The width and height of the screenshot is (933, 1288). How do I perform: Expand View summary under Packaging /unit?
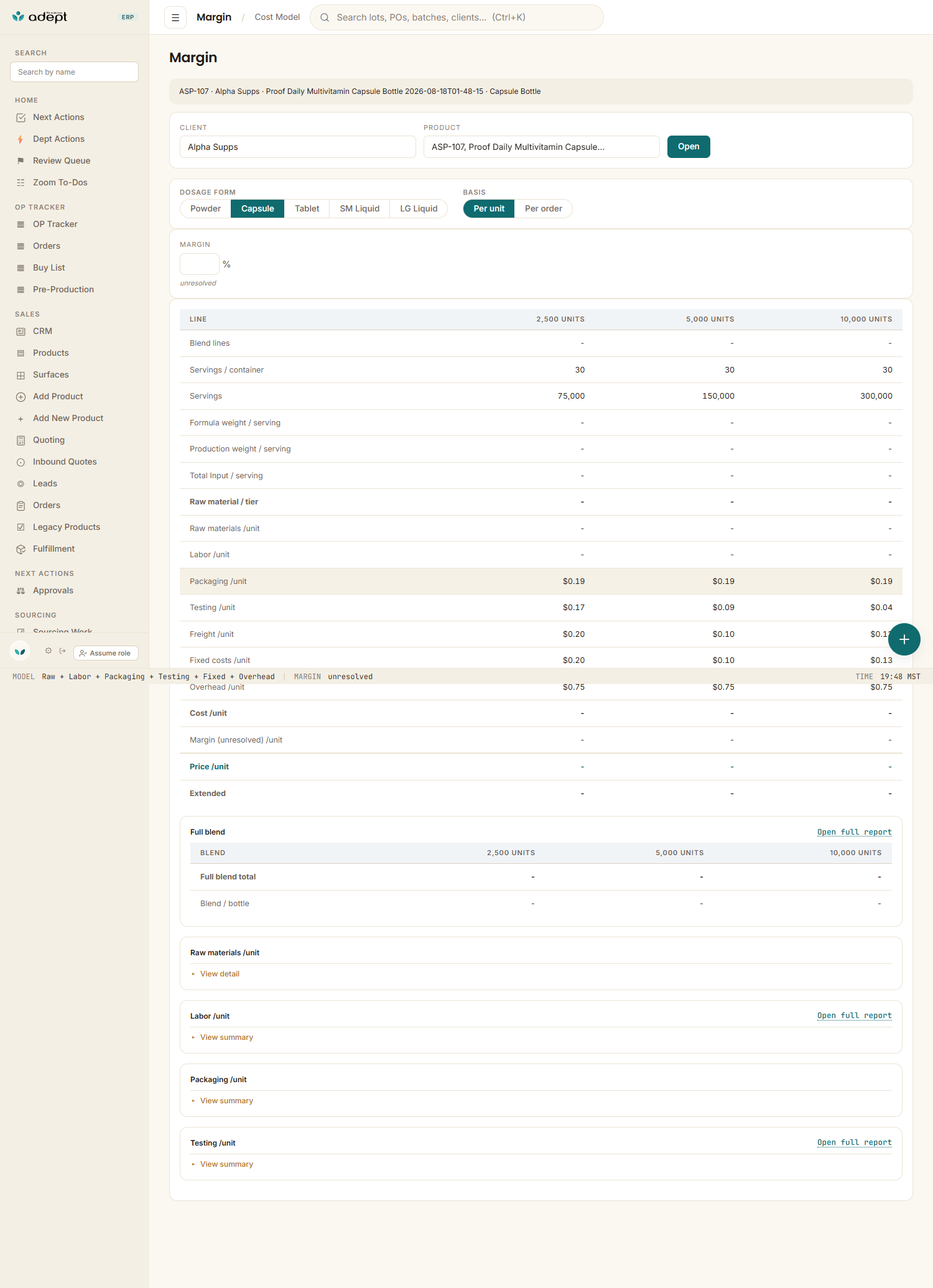226,1101
